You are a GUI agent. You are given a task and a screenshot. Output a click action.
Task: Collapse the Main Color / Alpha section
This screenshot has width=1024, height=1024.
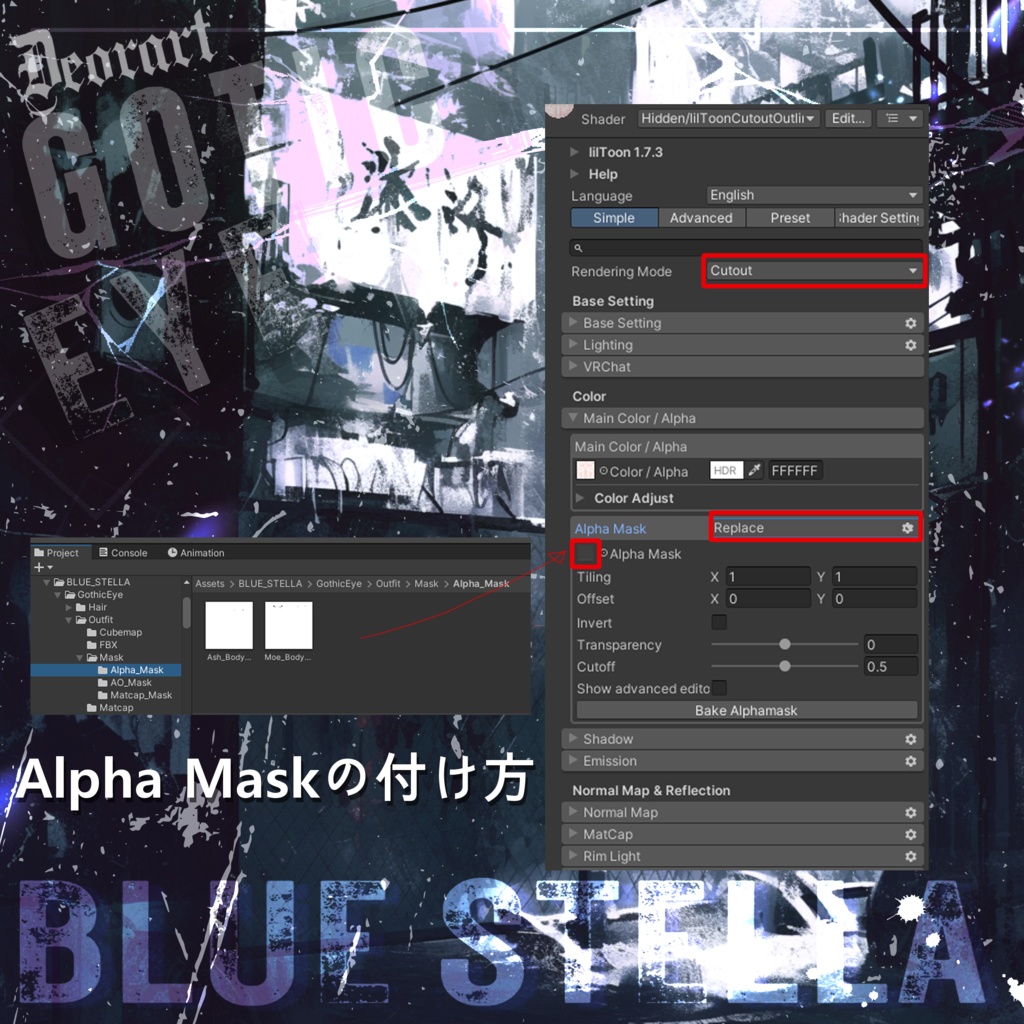click(743, 418)
